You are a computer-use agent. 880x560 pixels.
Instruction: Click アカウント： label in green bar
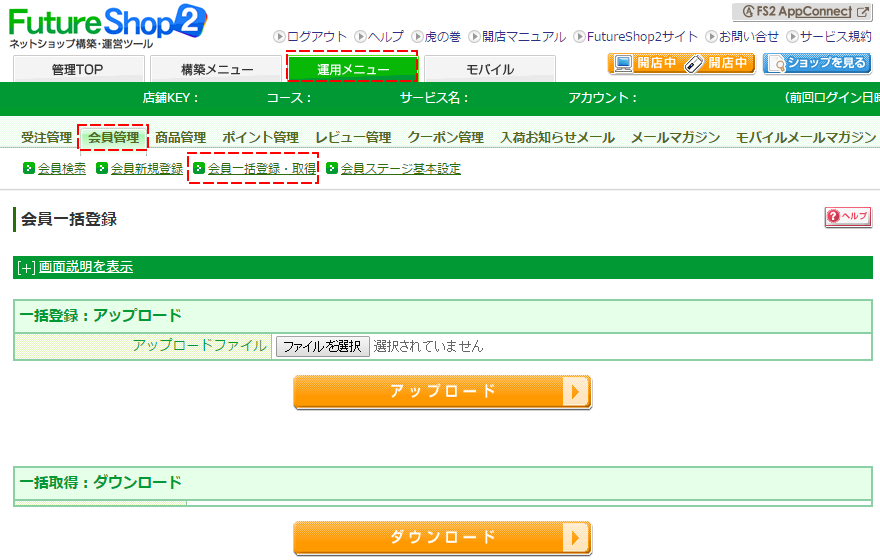[x=603, y=98]
